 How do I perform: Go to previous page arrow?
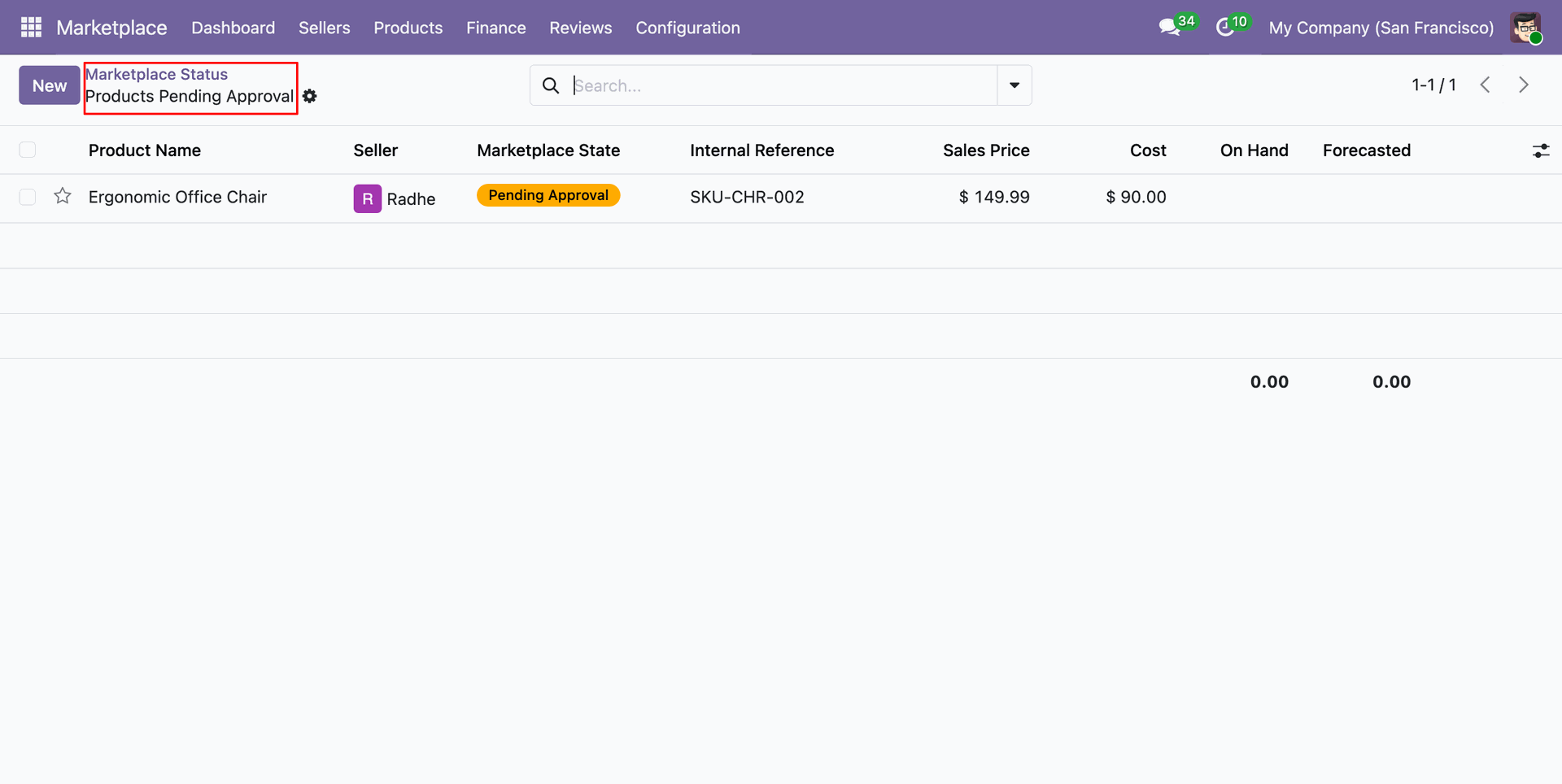tap(1485, 85)
